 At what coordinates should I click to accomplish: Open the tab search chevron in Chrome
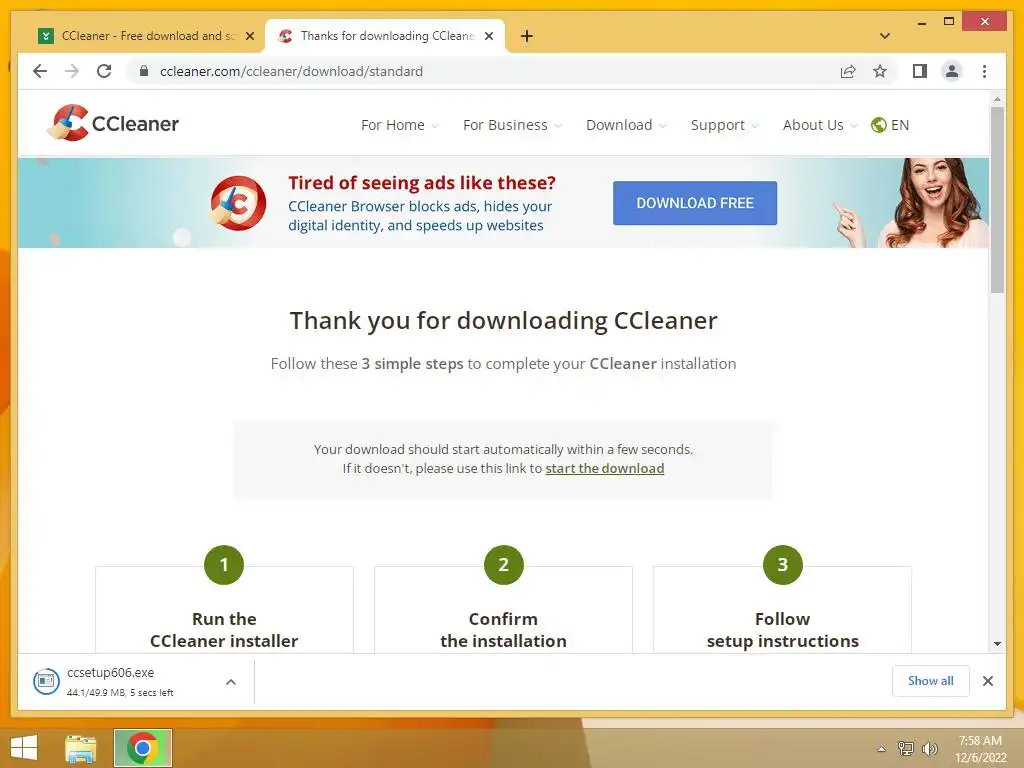[884, 36]
